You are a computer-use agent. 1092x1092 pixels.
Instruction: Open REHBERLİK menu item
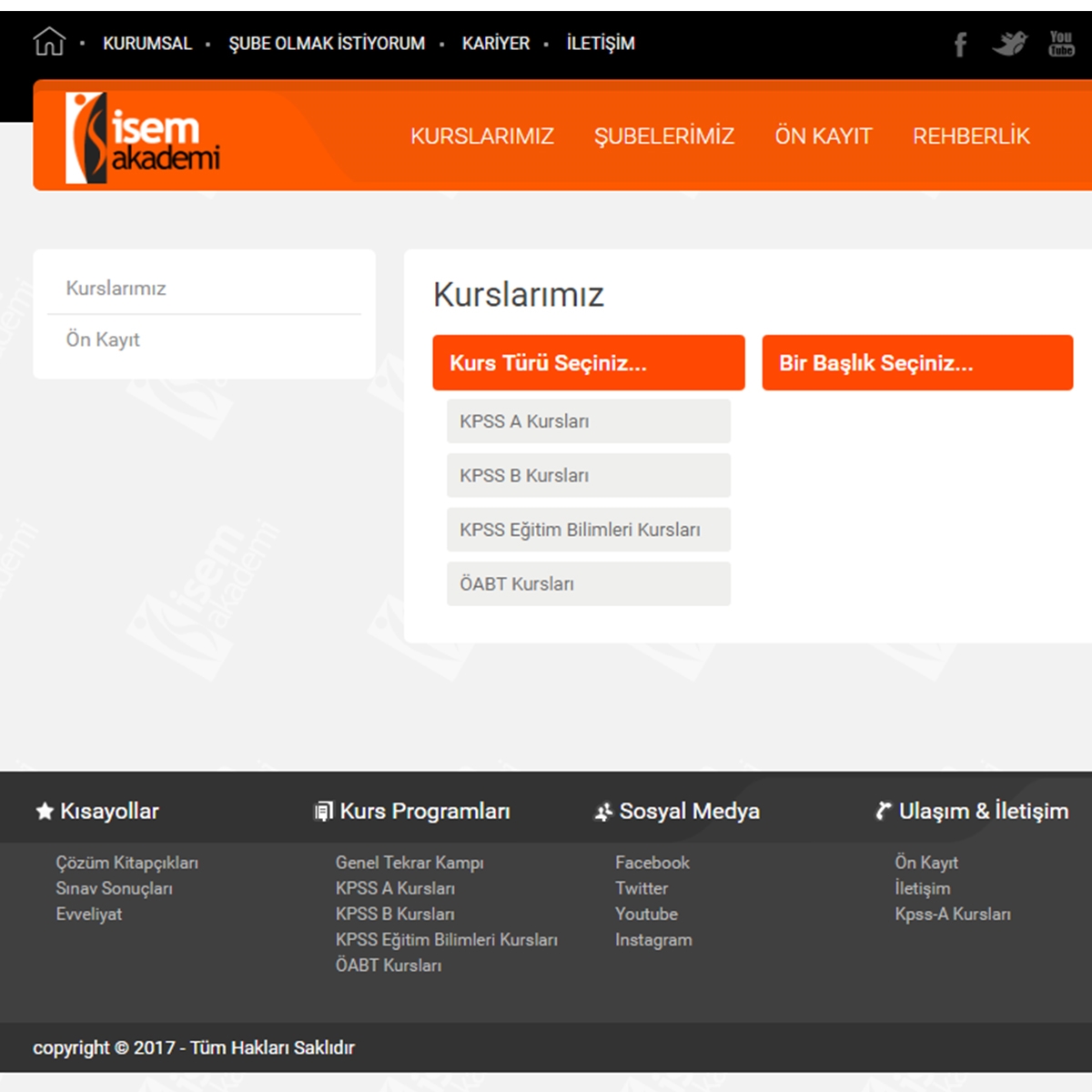coord(971,136)
